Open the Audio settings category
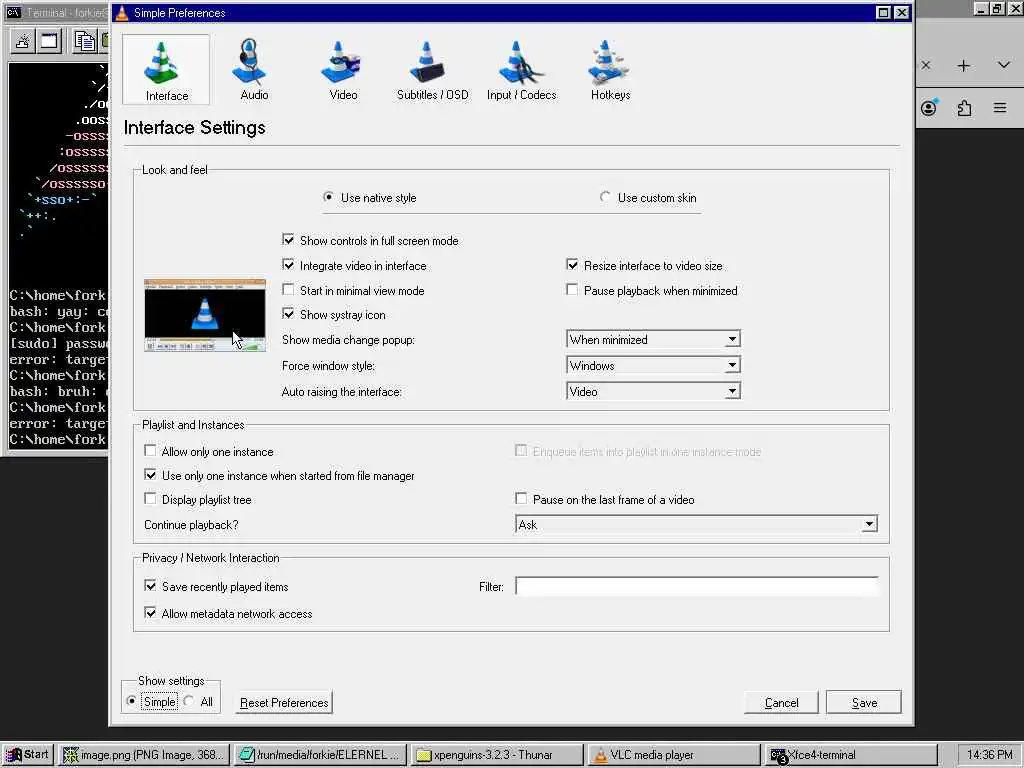The image size is (1024, 768). tap(254, 70)
